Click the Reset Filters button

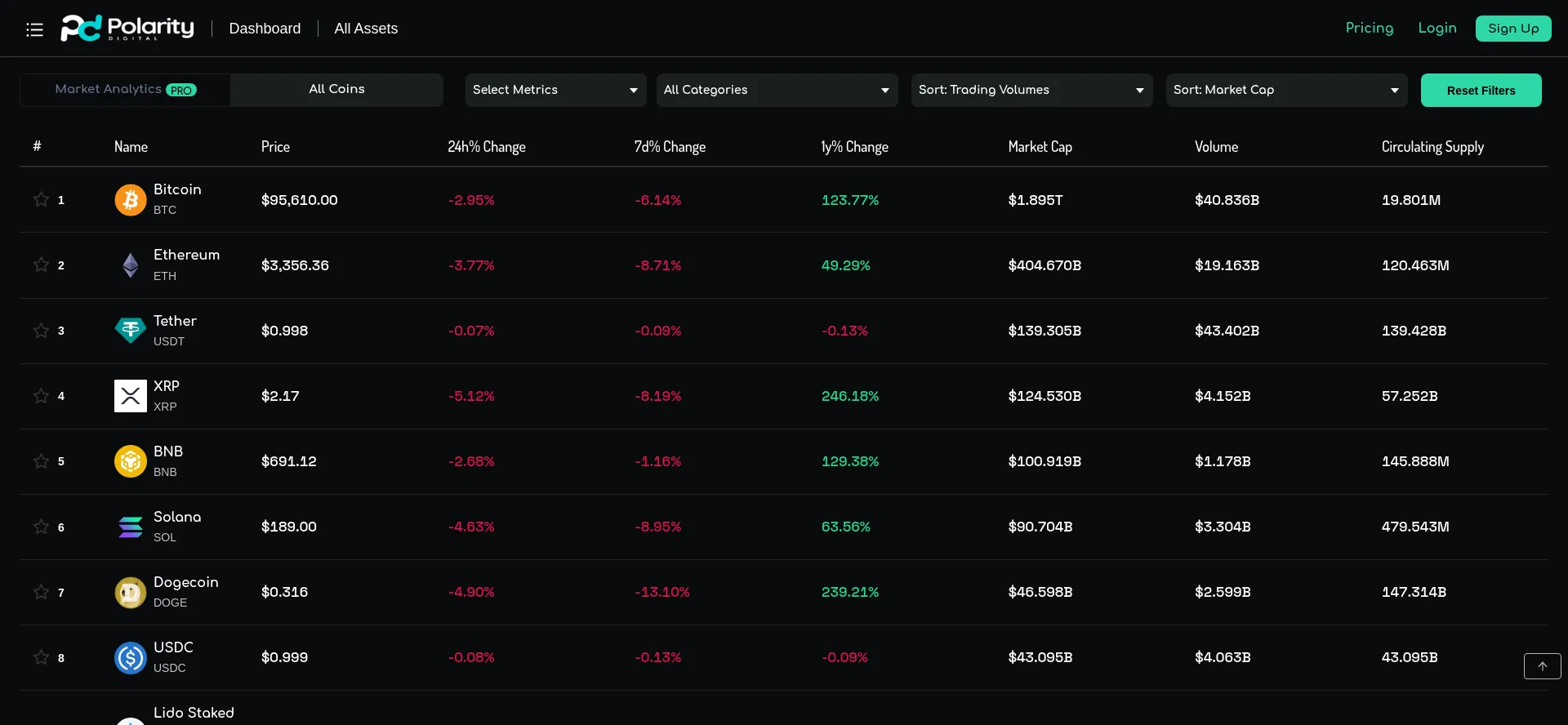click(1481, 91)
